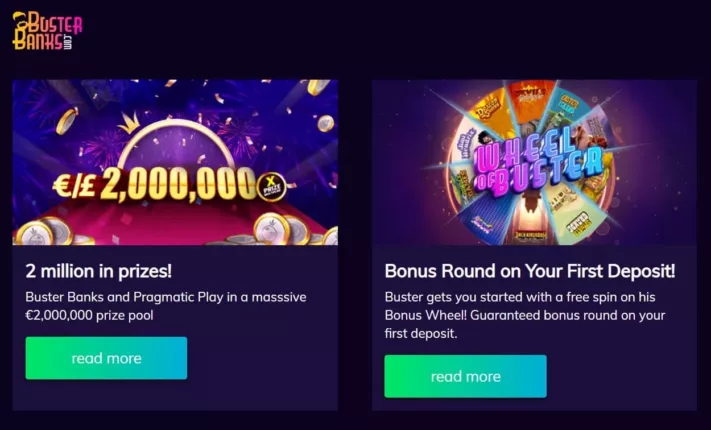Select the '2 million in prizes!' heading
Viewport: 711px width, 430px height.
coord(99,271)
